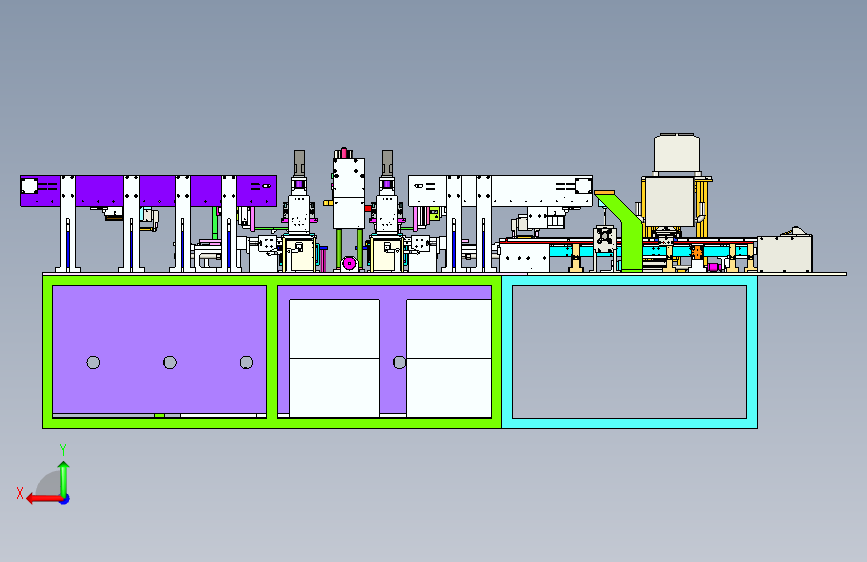Select the rightmost round knob on large purple panel

[x=246, y=362]
